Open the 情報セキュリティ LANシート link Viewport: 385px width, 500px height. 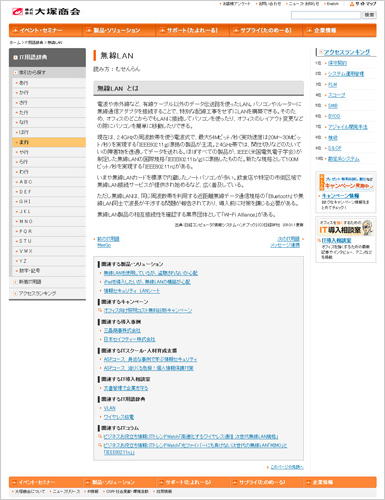(x=132, y=291)
